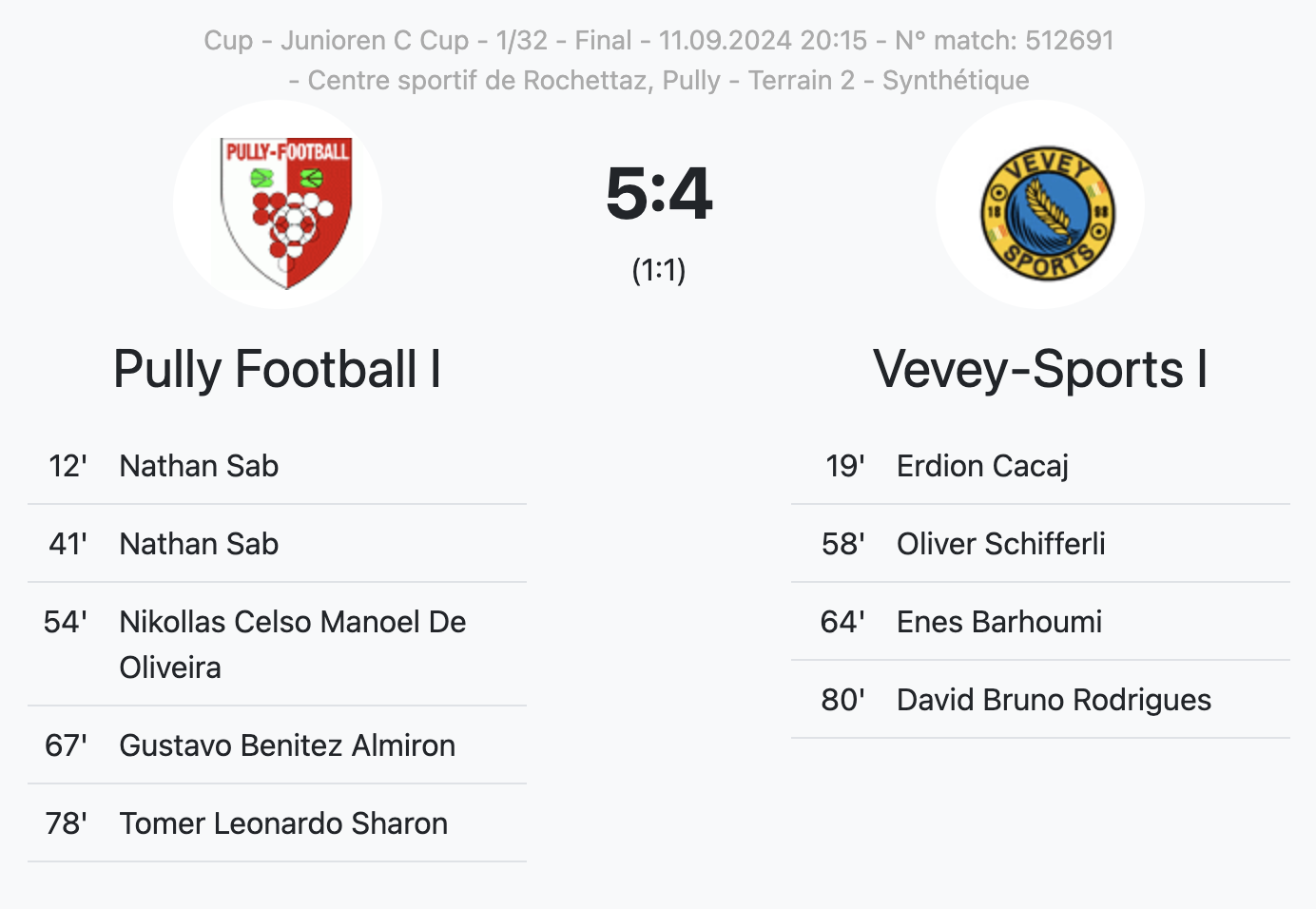Select Nathan Sab's 41' goal entry
This screenshot has height=909, width=1316.
tap(277, 544)
